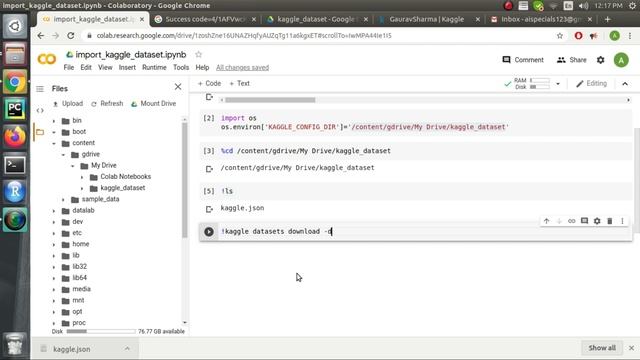640x360 pixels.
Task: Click output icon of the ls cell
Action: pos(209,209)
